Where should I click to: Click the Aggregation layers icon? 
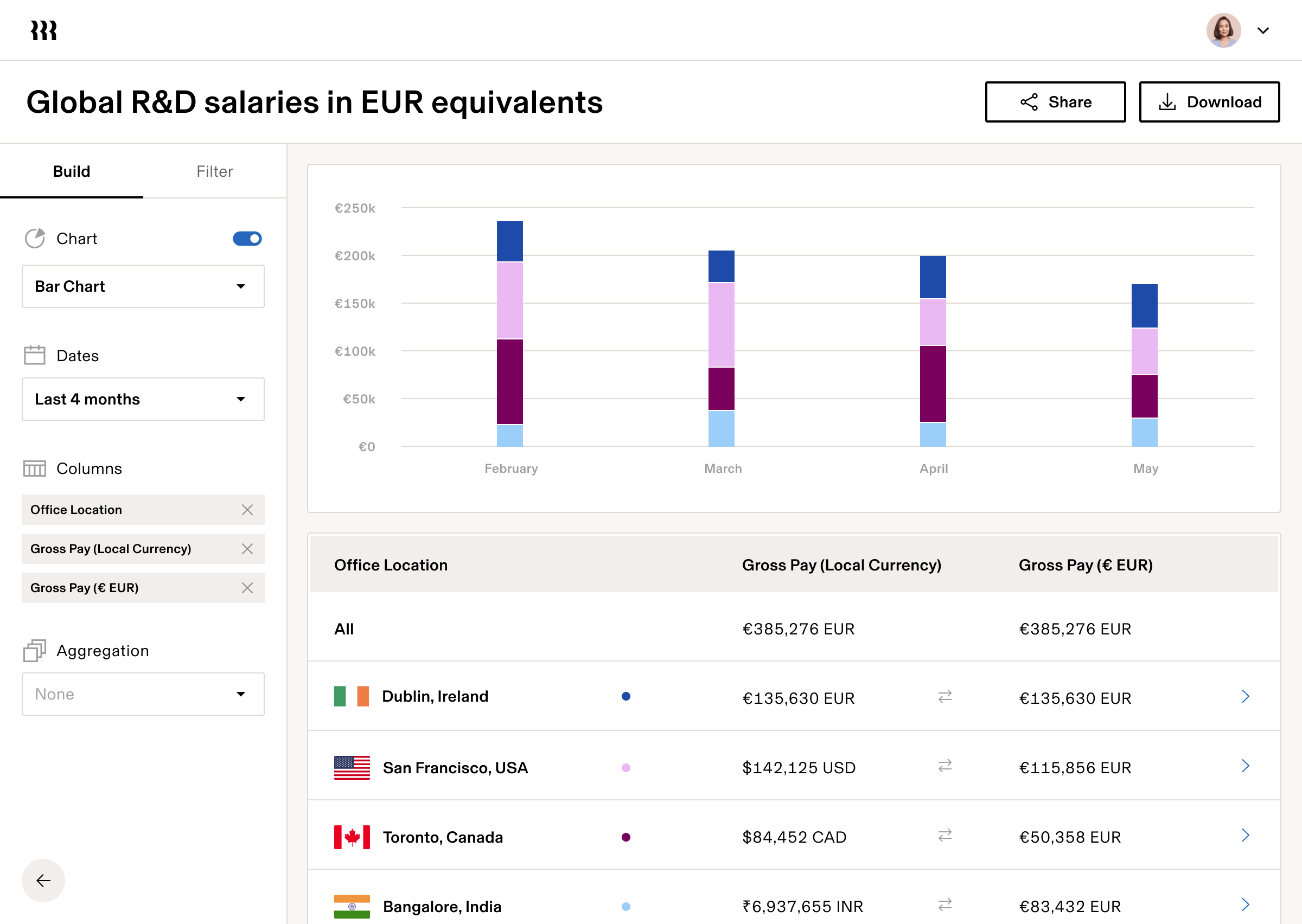34,650
